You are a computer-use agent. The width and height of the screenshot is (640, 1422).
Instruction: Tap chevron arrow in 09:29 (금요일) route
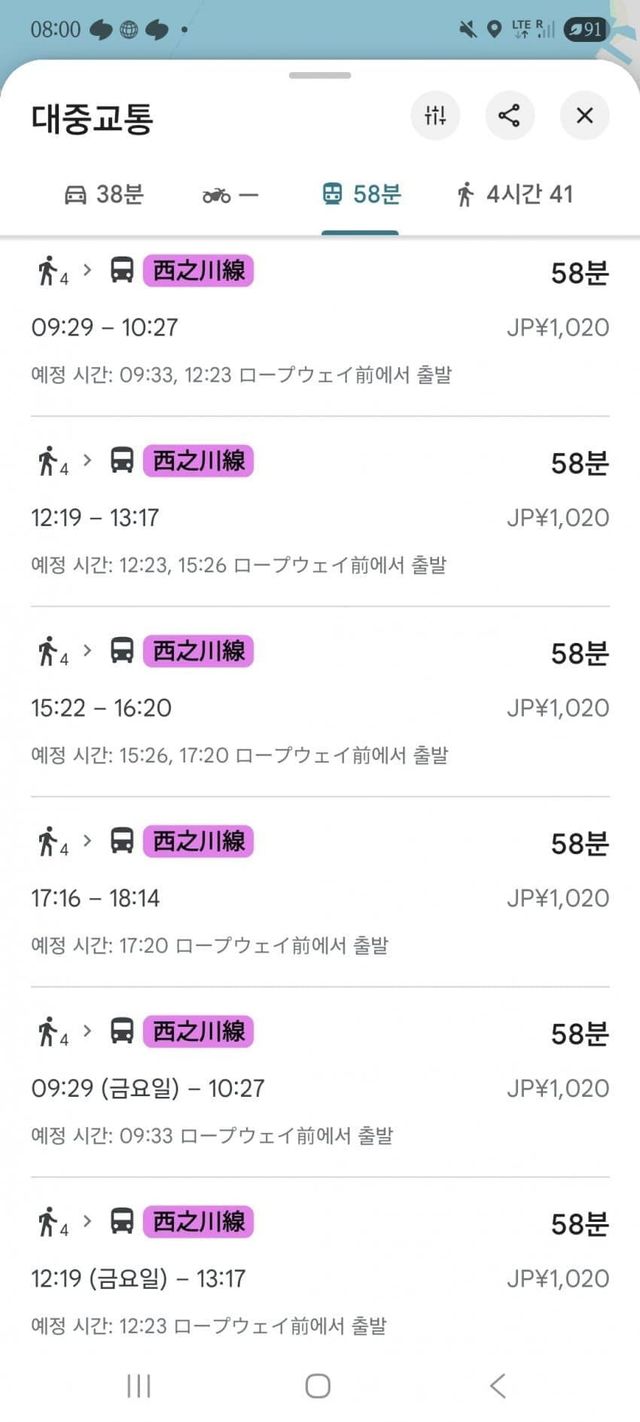coord(88,1029)
